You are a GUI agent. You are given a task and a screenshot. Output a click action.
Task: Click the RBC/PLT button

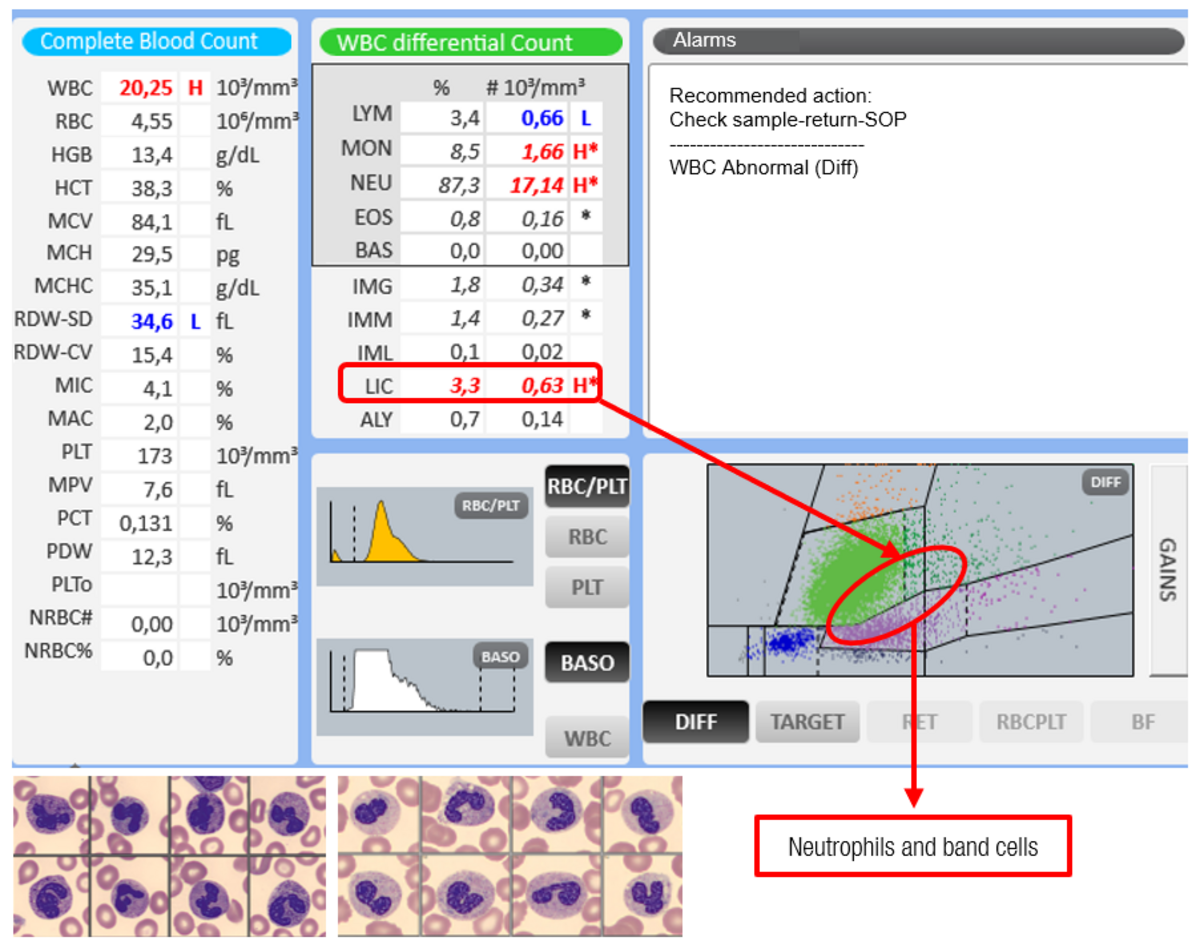tap(587, 487)
